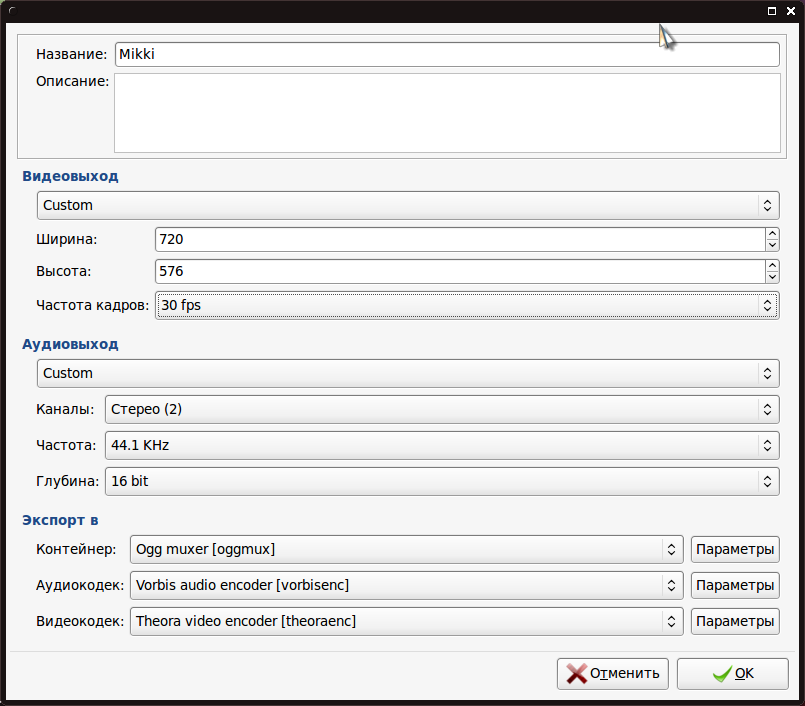Image resolution: width=805 pixels, height=706 pixels.
Task: Close the dialog window
Action: (791, 11)
